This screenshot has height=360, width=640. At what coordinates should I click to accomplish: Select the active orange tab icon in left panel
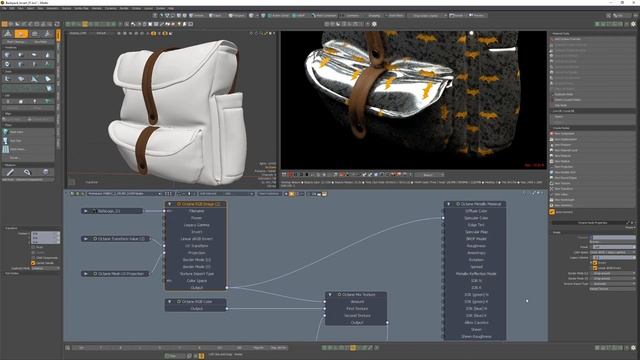pyautogui.click(x=21, y=34)
